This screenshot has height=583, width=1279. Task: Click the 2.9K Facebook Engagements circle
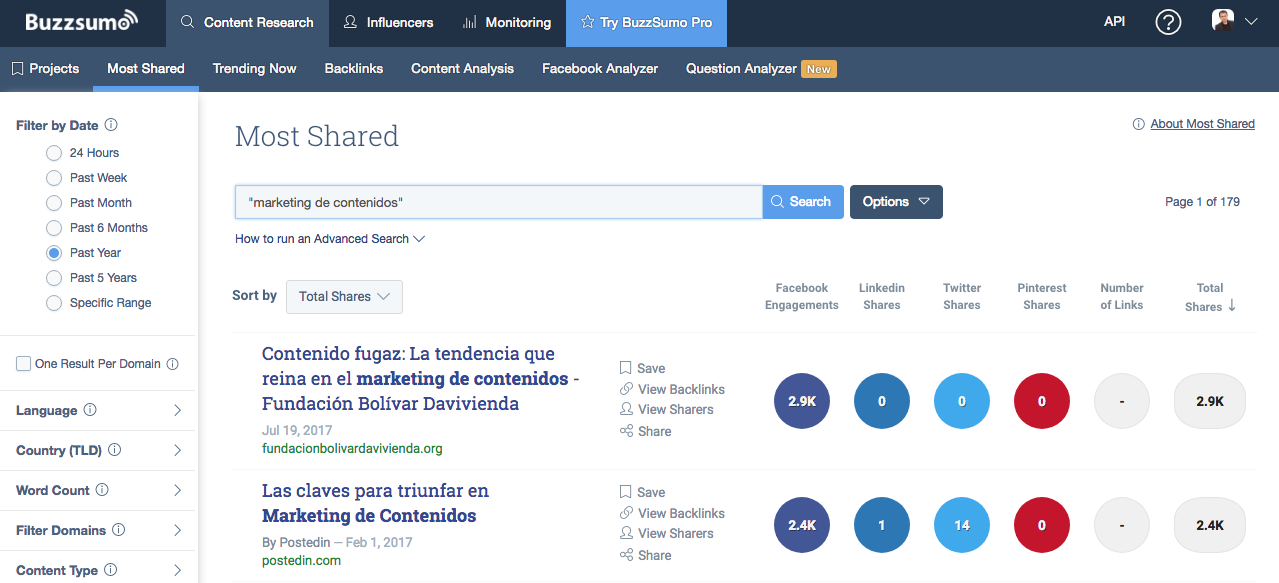click(x=802, y=401)
